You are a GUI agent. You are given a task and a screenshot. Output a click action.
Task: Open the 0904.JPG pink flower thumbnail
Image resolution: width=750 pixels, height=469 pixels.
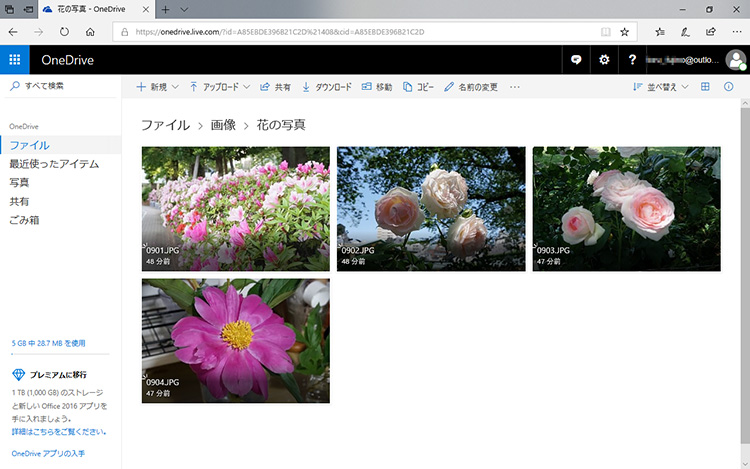click(x=235, y=340)
